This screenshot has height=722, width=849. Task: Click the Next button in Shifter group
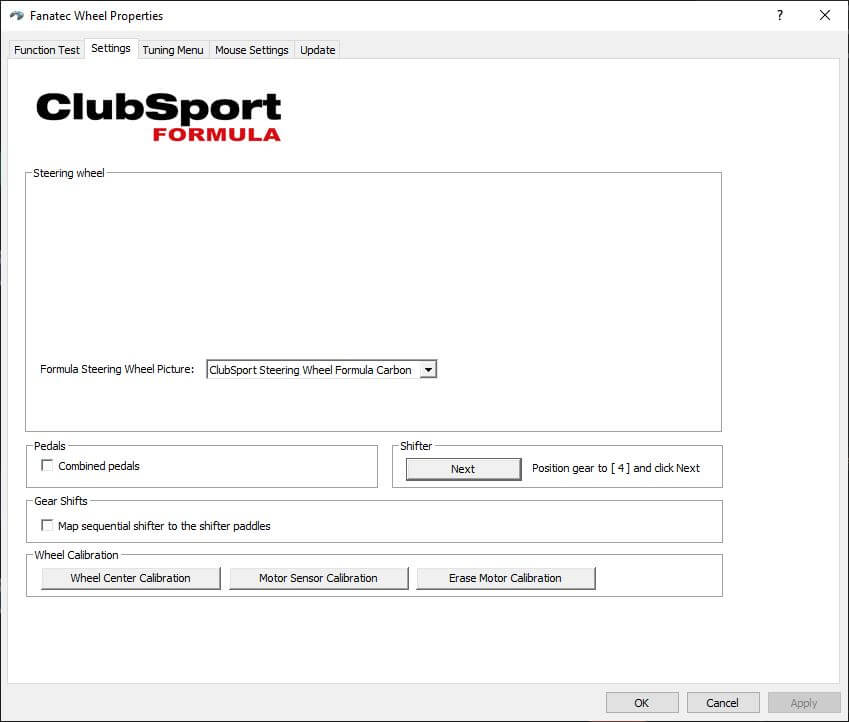(463, 469)
